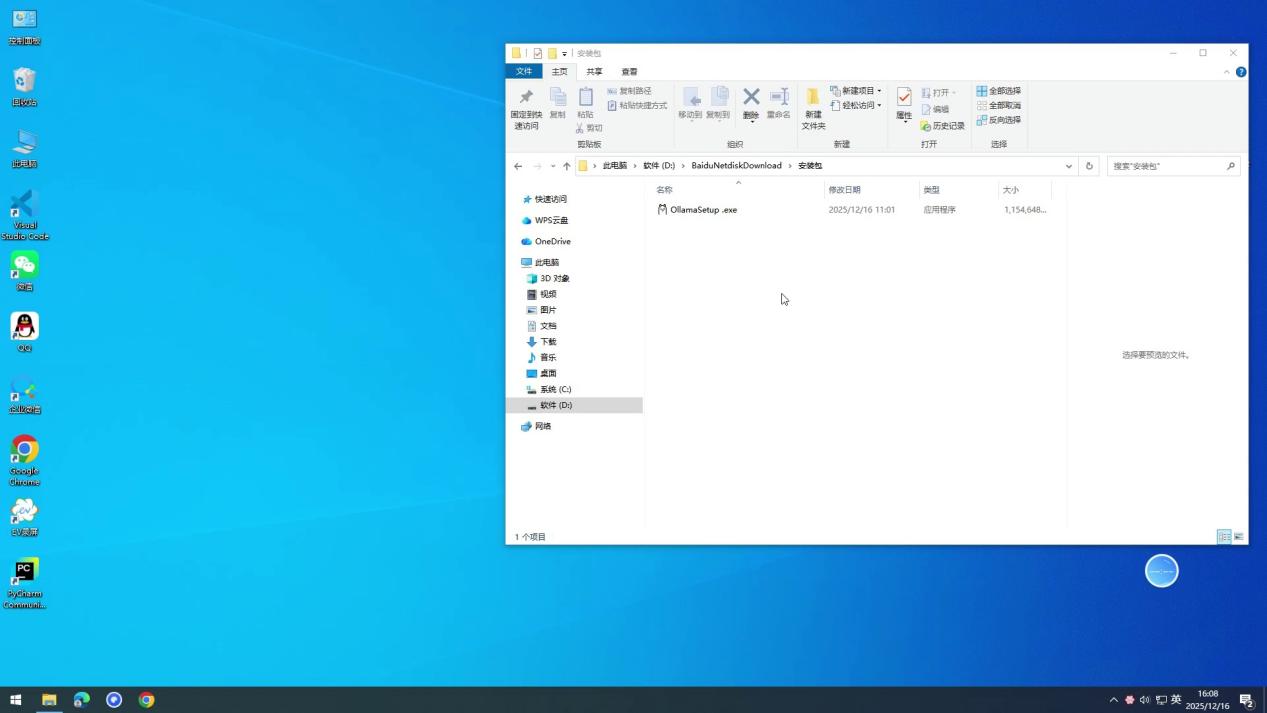Switch to details view in status bar
1267x713 pixels.
point(1223,537)
